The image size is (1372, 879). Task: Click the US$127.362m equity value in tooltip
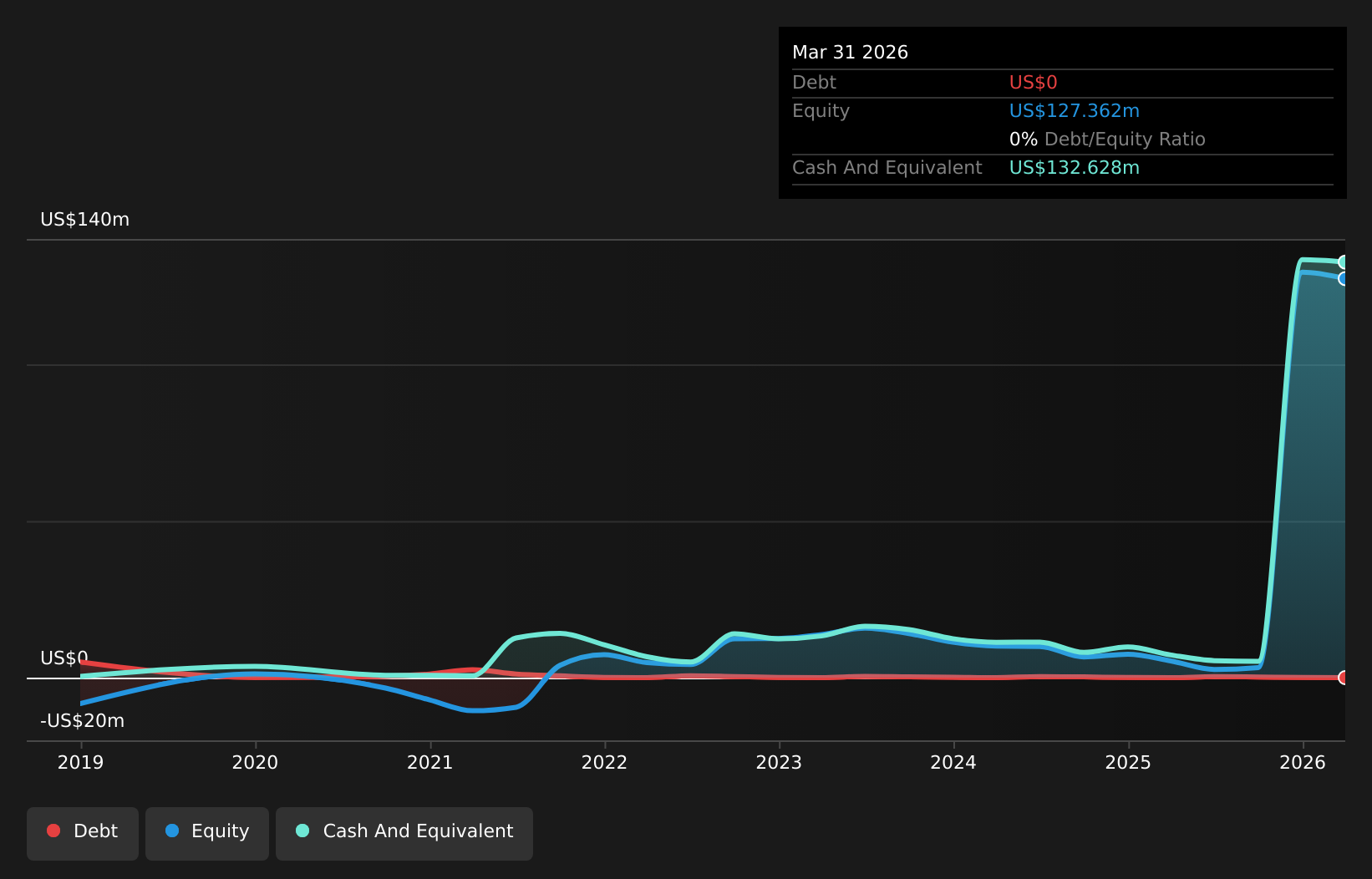(x=1074, y=111)
